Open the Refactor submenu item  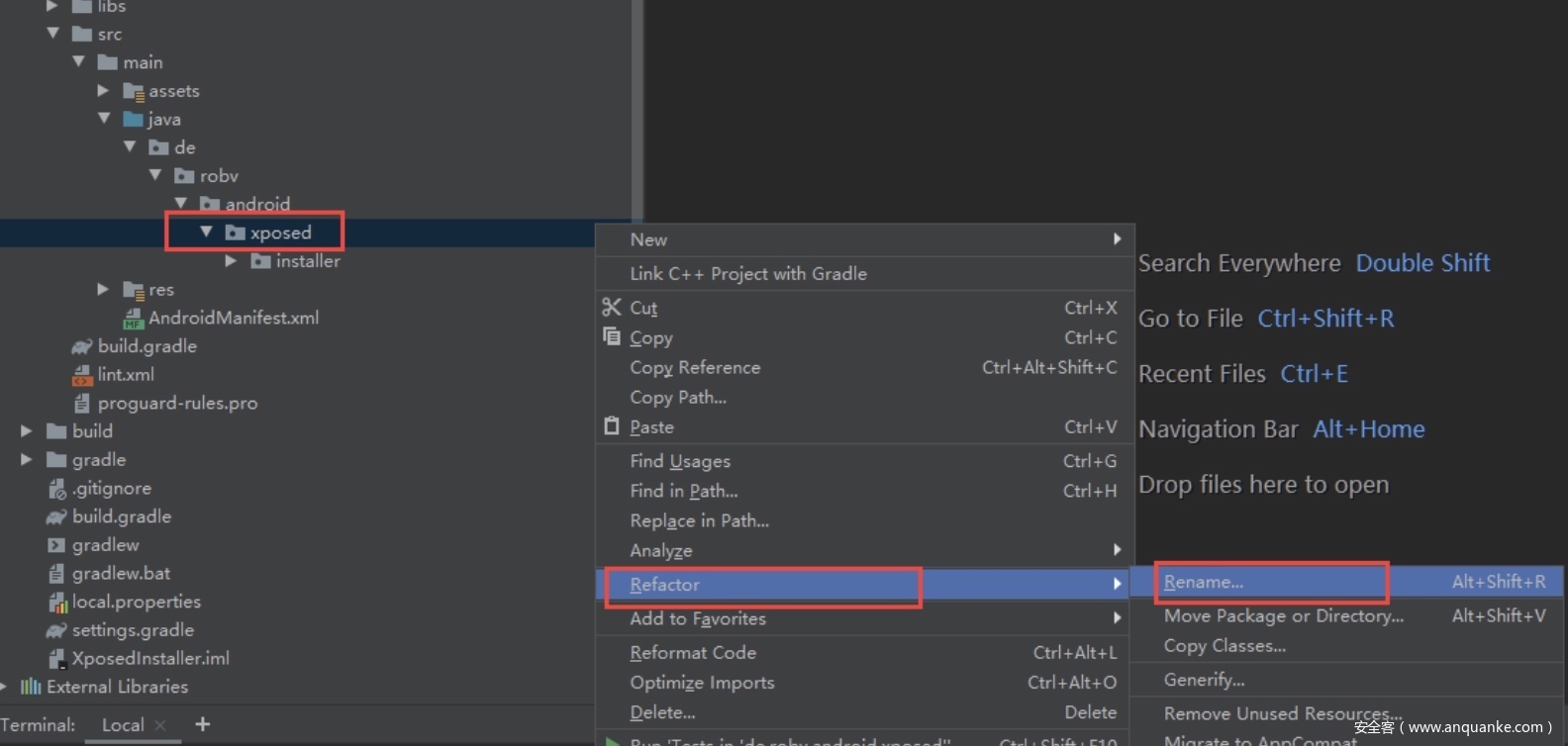point(664,585)
